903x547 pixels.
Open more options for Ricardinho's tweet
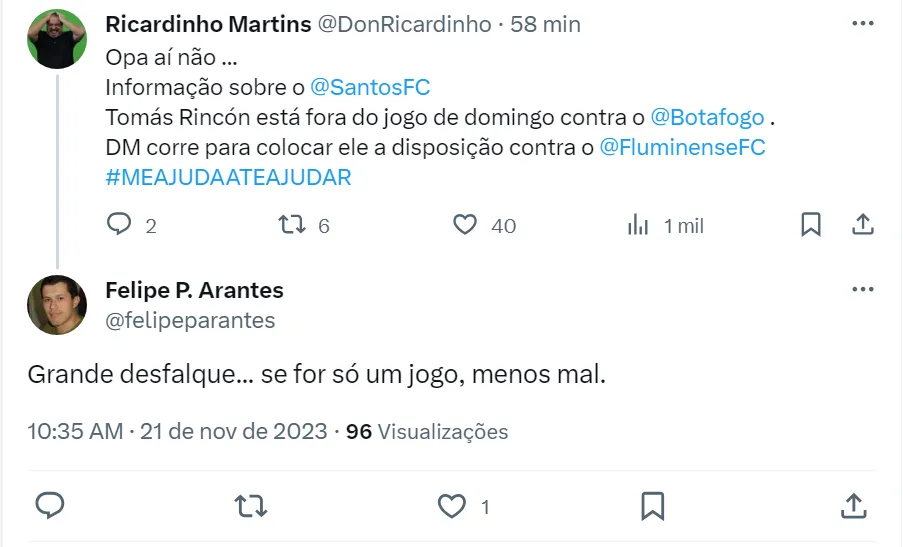click(x=862, y=23)
